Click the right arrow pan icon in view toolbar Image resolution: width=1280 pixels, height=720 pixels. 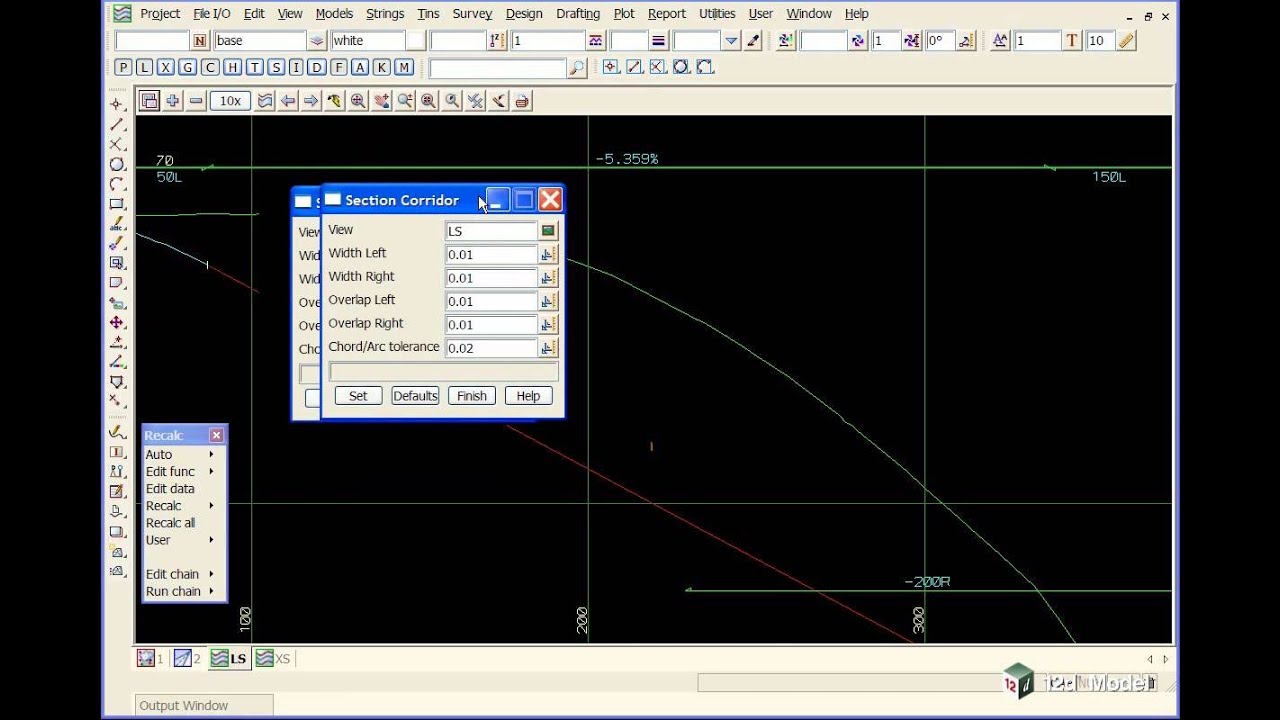(x=311, y=101)
